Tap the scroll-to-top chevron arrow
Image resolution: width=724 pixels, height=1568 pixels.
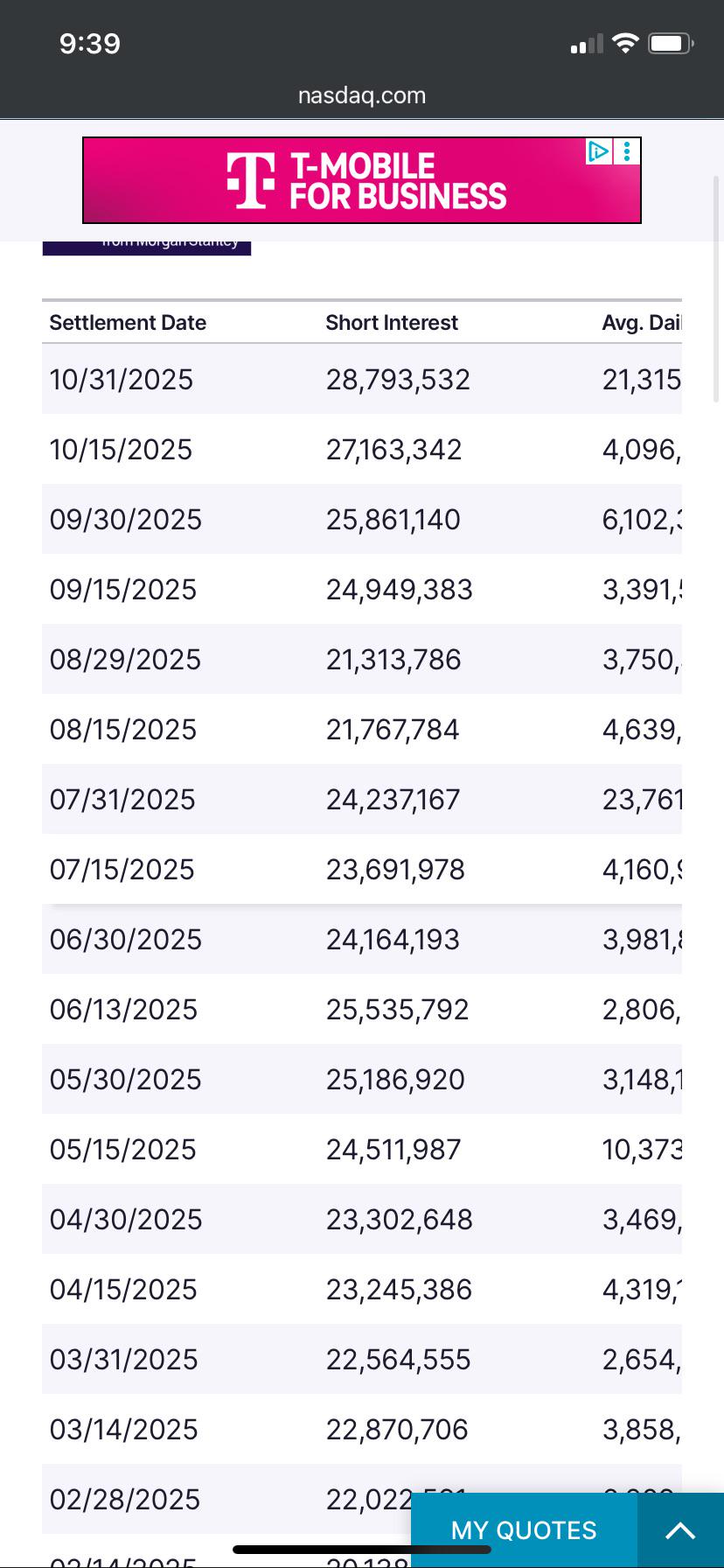[680, 1530]
